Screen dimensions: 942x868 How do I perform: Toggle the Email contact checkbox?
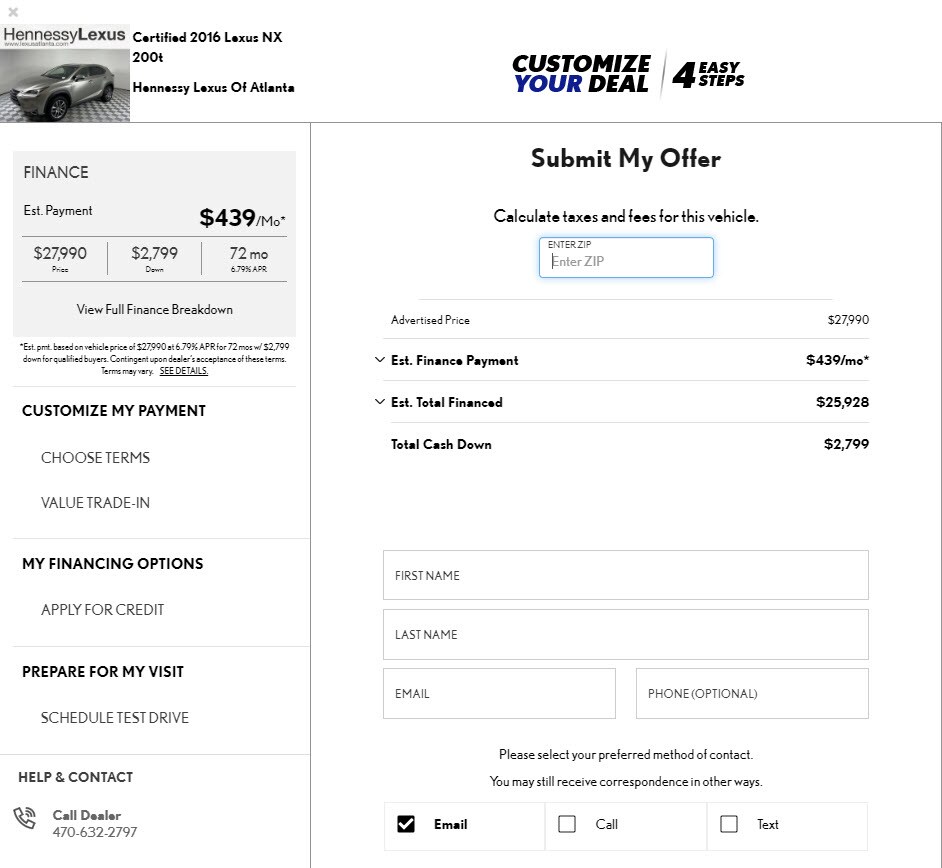(x=406, y=824)
